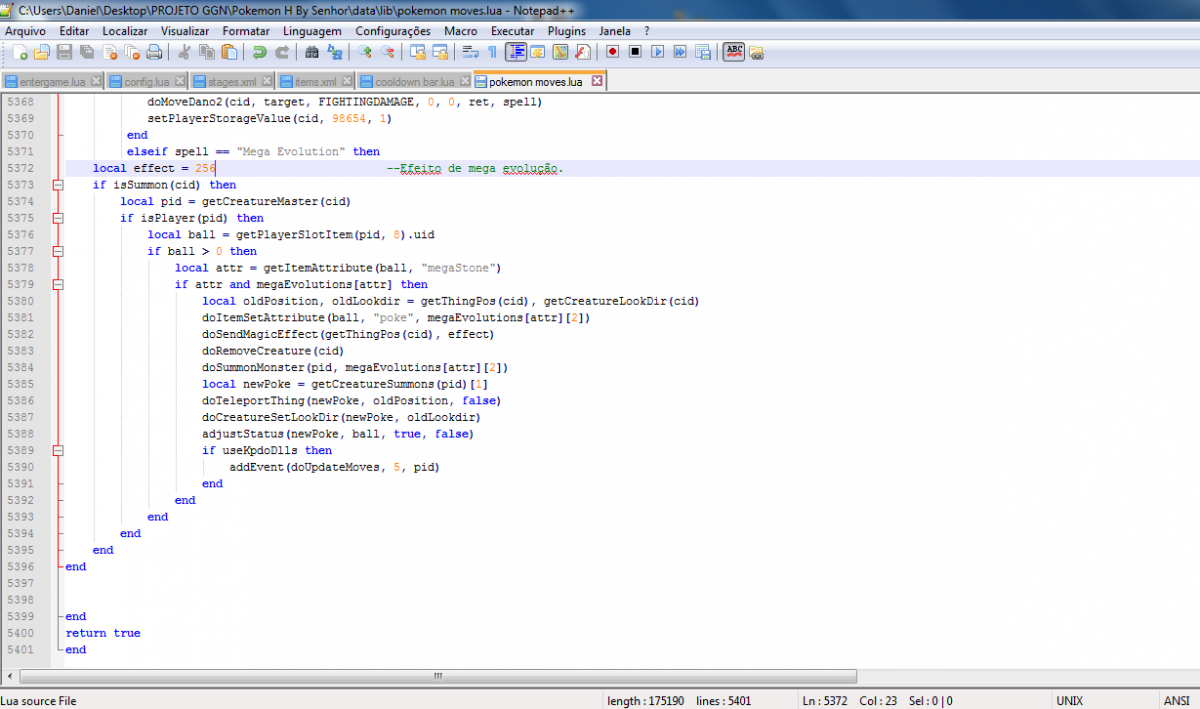Open the Formatar menu
Image resolution: width=1200 pixels, height=709 pixels.
(x=246, y=31)
